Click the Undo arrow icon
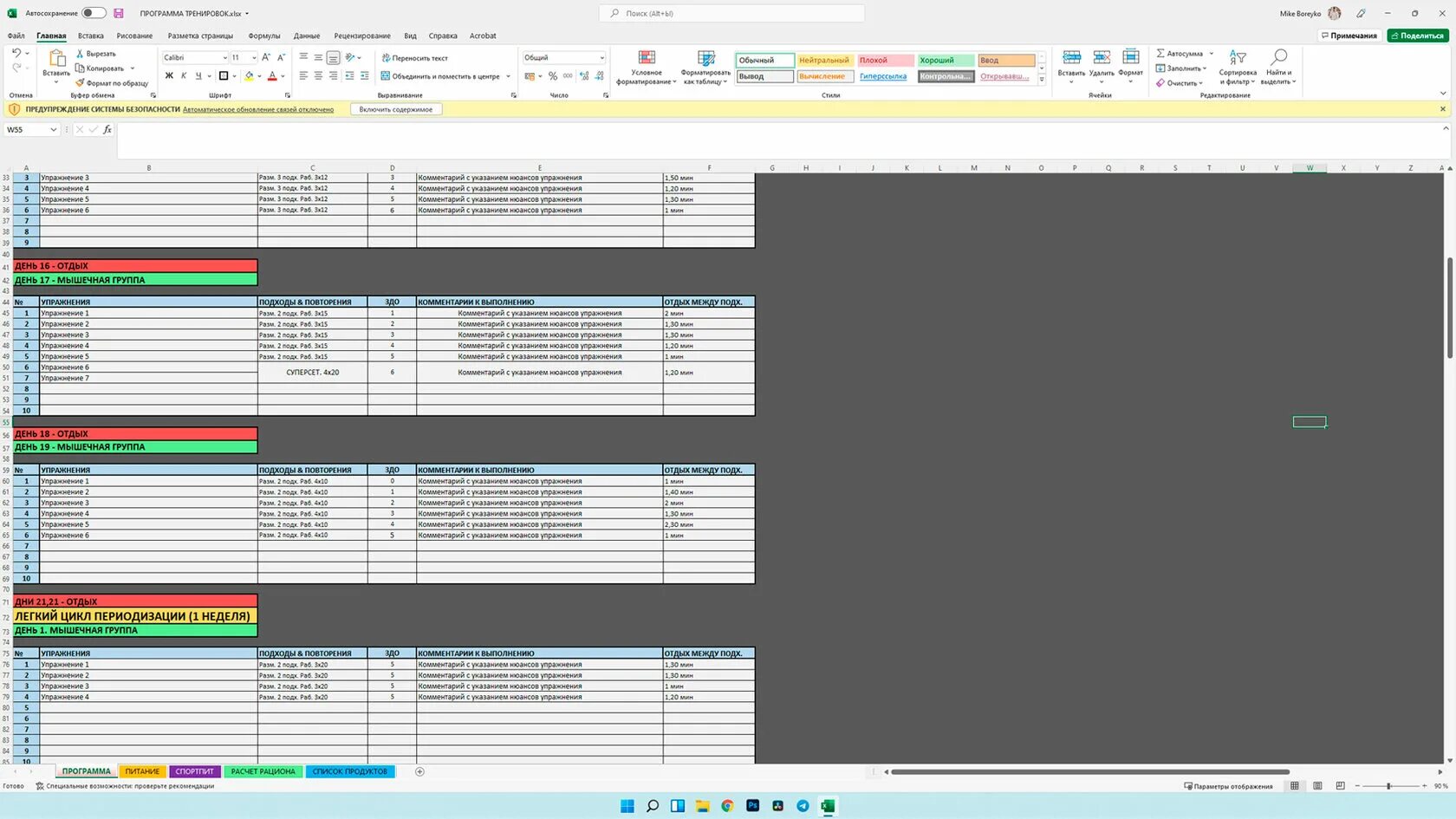 [16, 54]
